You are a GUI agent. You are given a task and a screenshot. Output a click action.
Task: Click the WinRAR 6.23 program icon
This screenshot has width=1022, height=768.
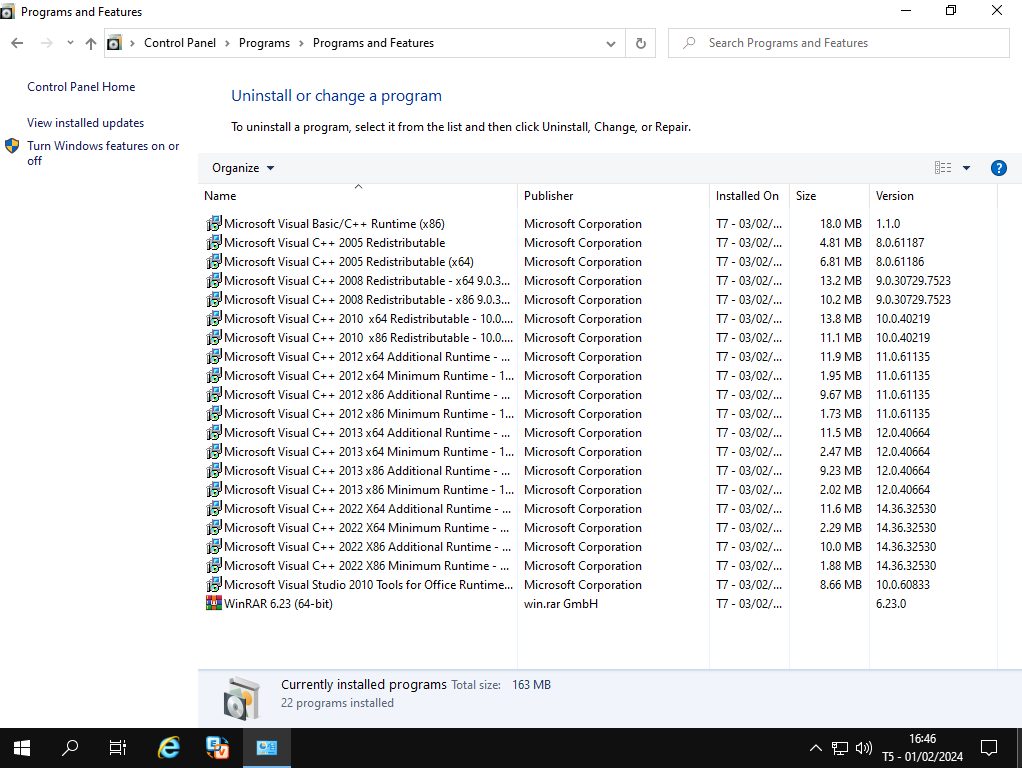213,604
